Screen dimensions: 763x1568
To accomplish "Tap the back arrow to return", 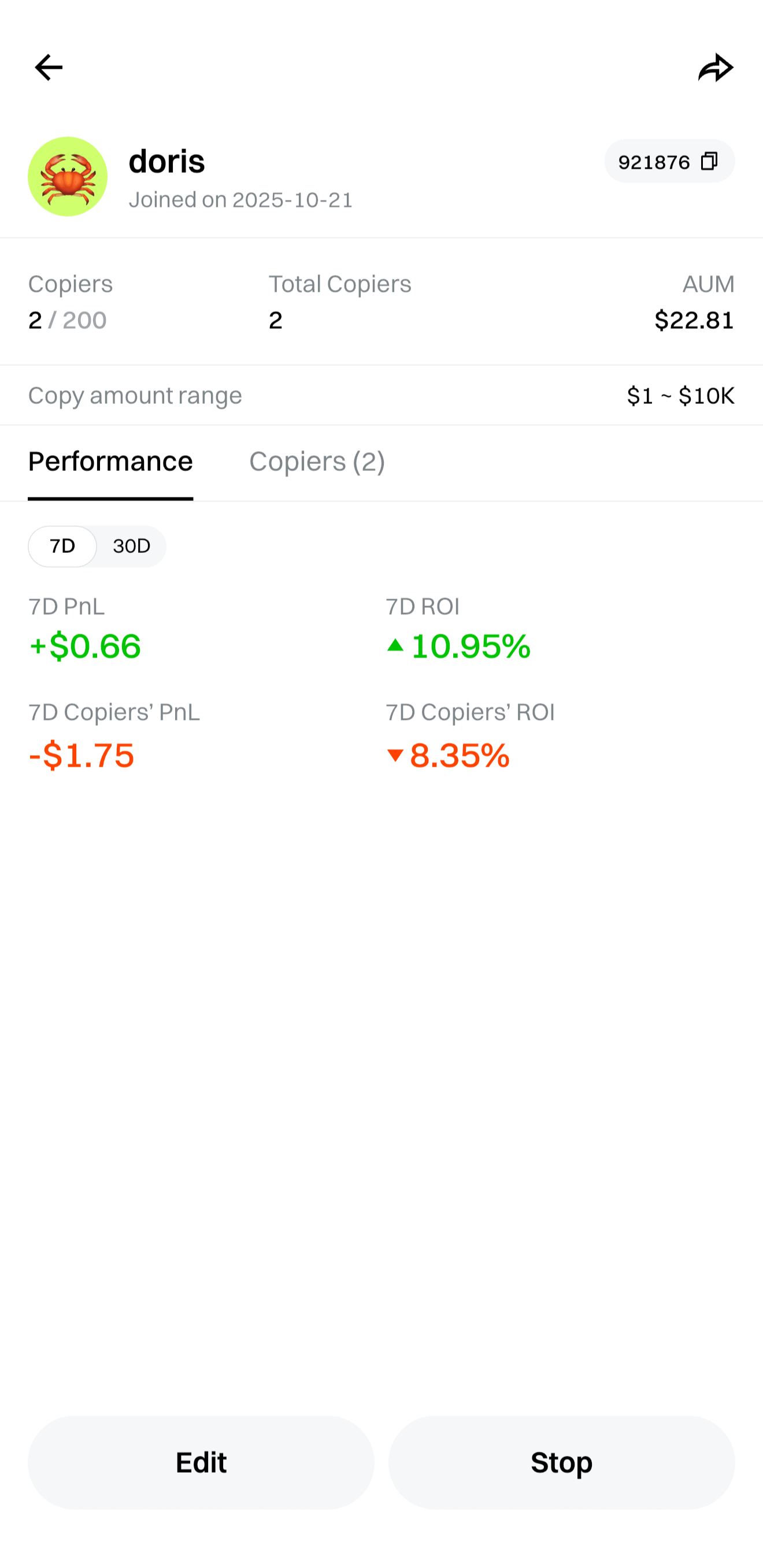I will pos(47,67).
